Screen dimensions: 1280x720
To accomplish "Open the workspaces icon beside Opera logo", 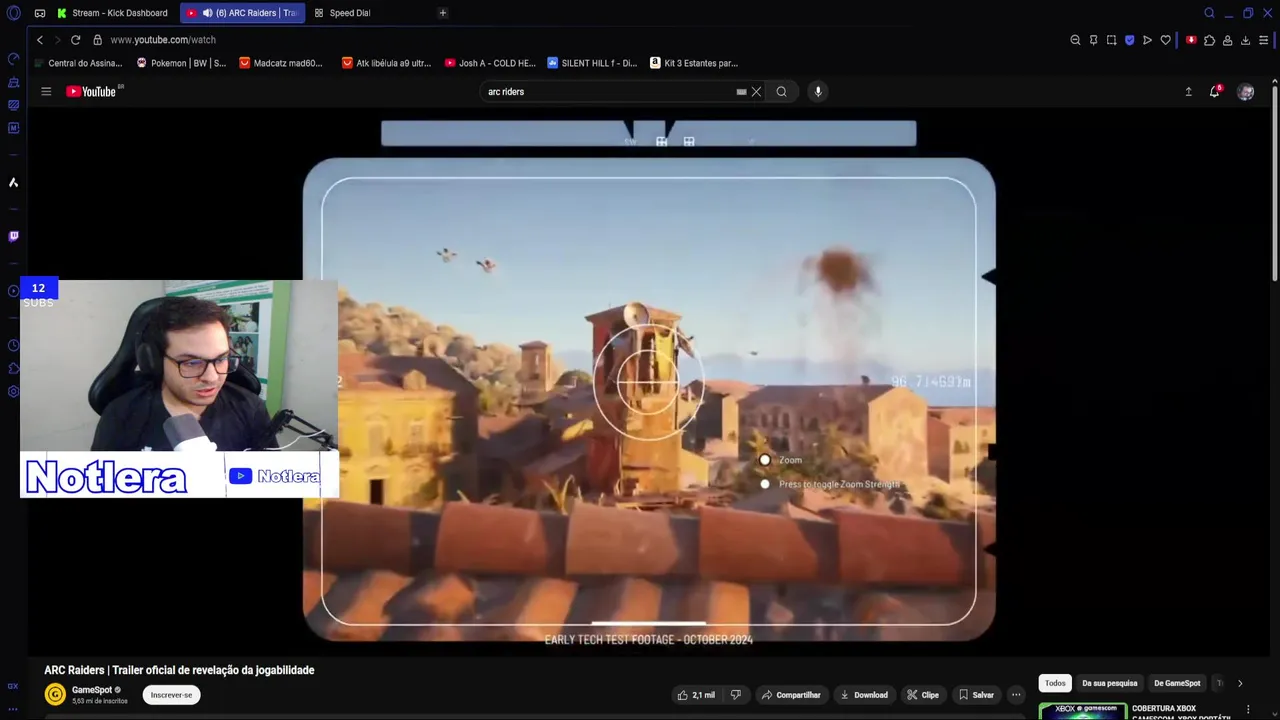I will [39, 13].
